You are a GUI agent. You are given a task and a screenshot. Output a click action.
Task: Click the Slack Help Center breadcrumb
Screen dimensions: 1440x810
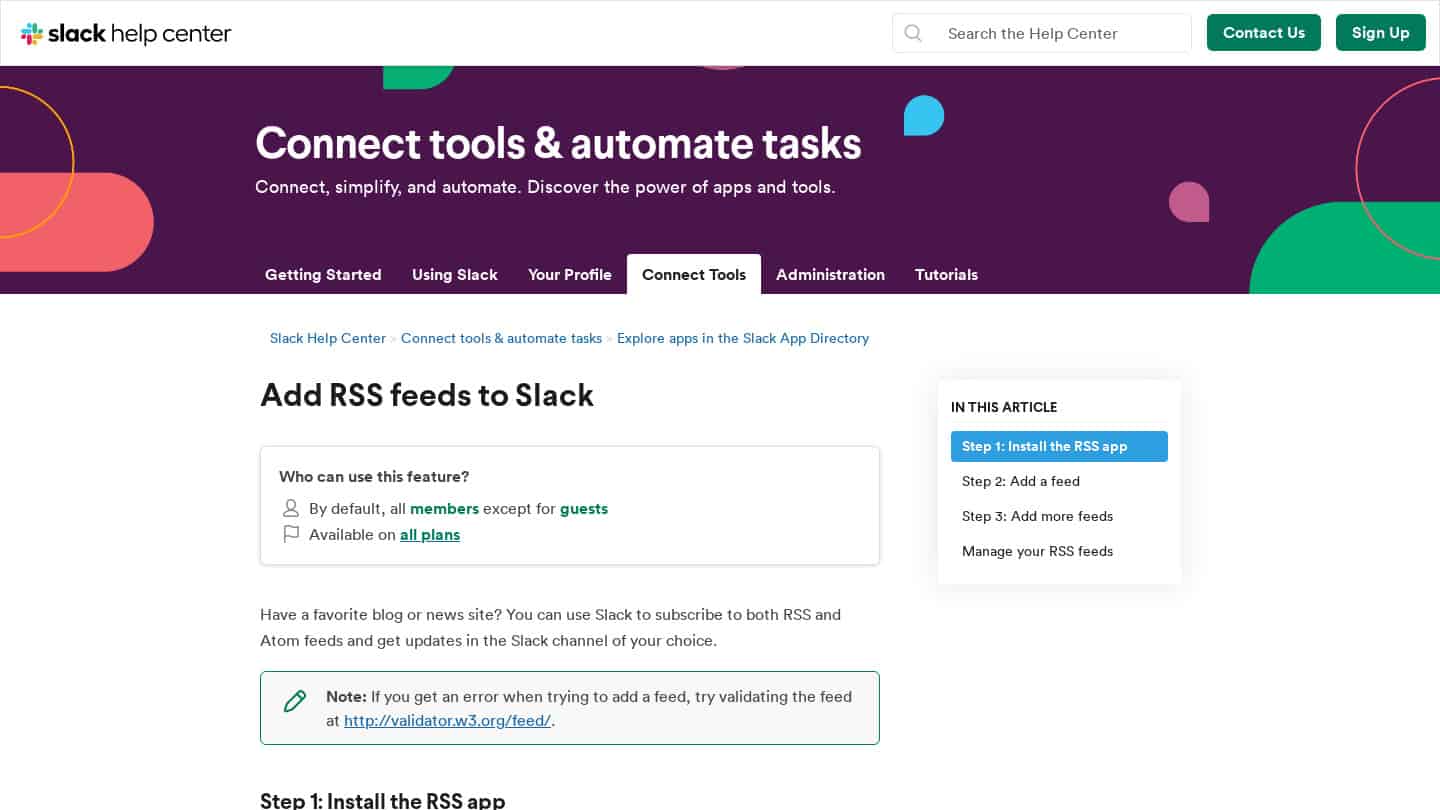328,338
